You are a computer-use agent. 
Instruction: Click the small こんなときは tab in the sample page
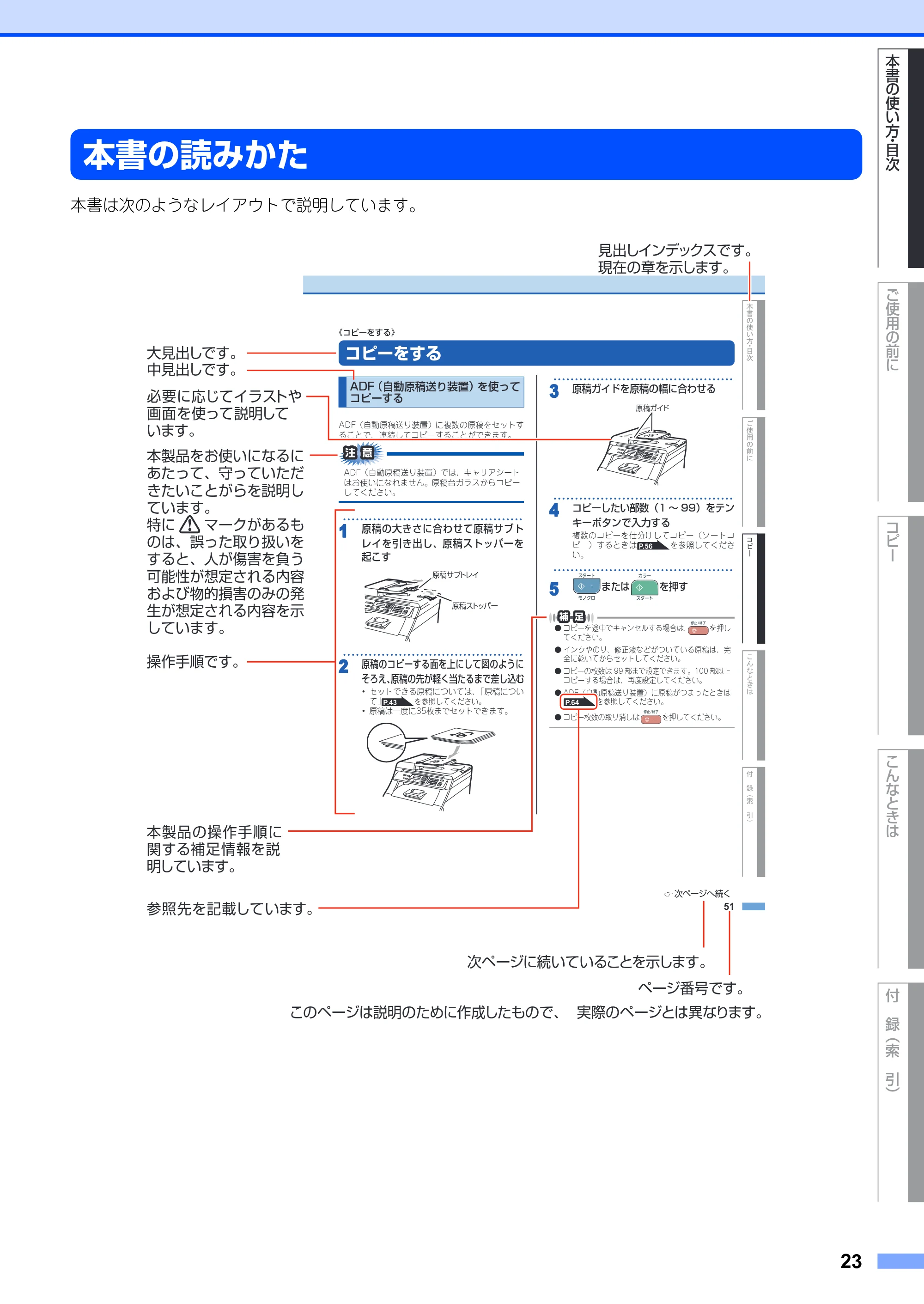click(754, 705)
